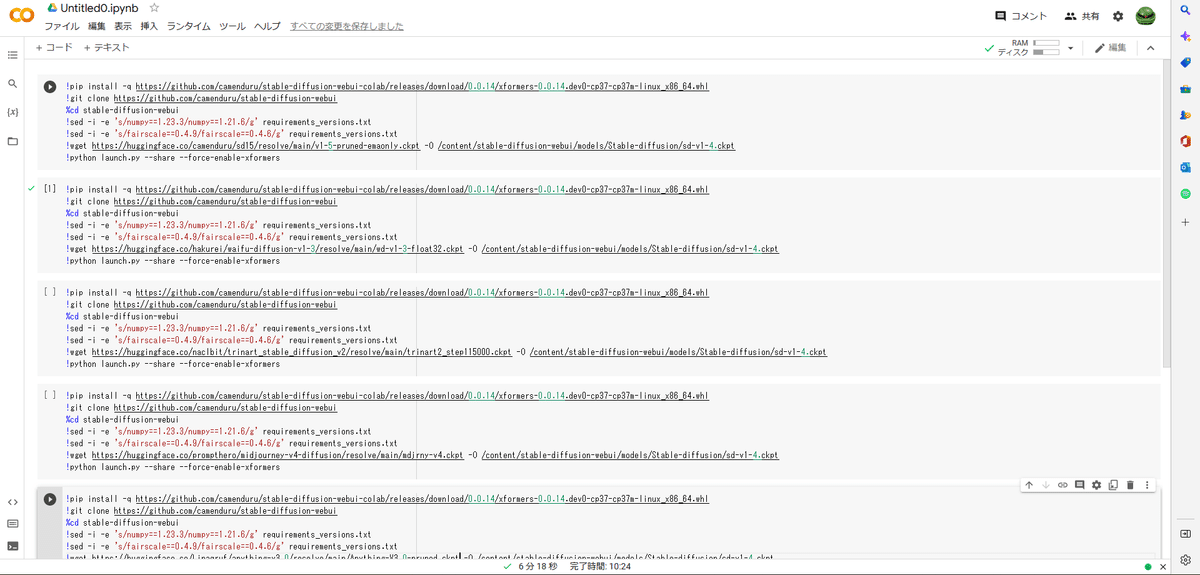
Task: Click the ディスク usage bar
Action: point(1046,52)
